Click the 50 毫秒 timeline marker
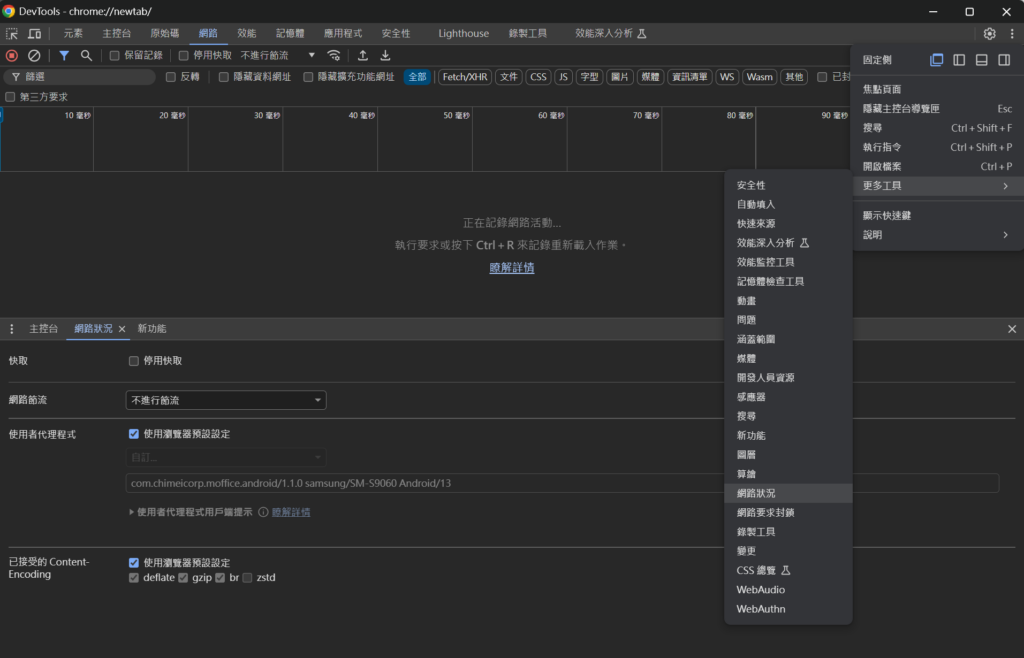This screenshot has width=1024, height=658. pos(456,116)
